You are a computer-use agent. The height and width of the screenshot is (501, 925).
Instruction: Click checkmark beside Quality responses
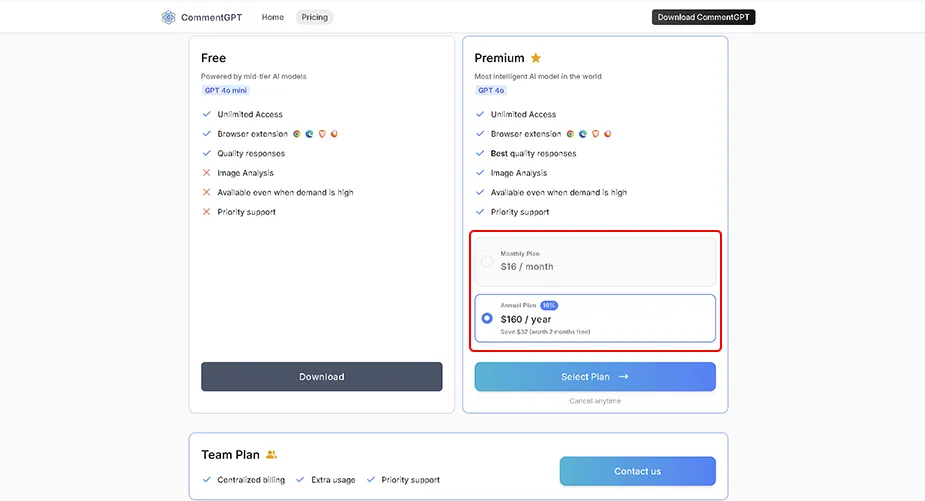click(x=206, y=153)
